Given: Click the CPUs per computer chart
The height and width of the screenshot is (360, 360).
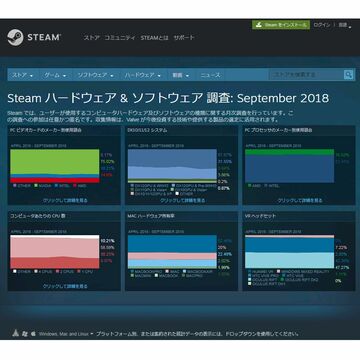Looking at the screenshot, I should (x=55, y=252).
